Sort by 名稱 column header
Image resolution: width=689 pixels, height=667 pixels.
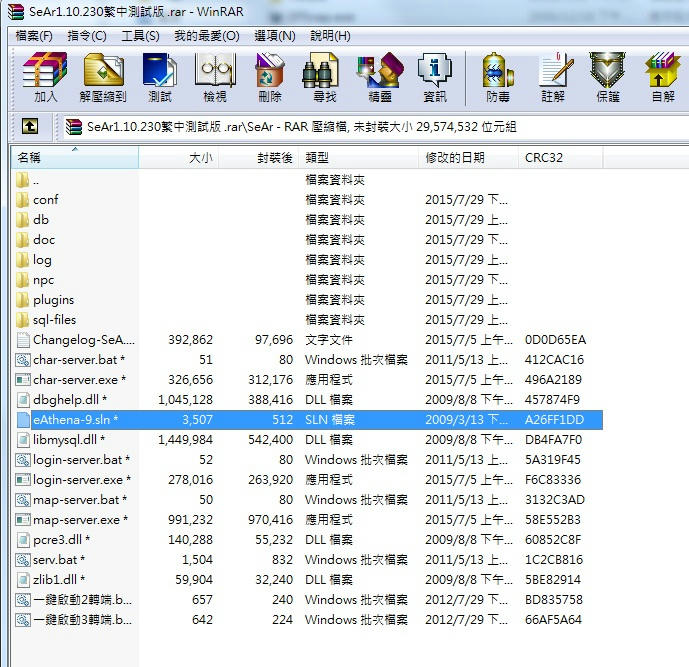pos(75,157)
